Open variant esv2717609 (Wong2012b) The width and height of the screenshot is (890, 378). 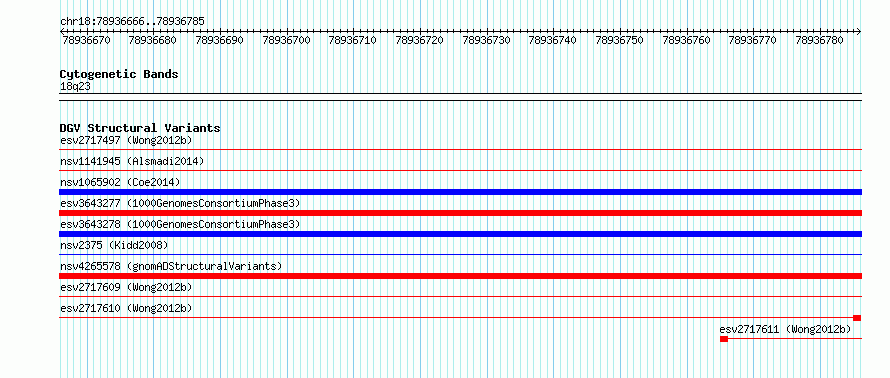(126, 287)
